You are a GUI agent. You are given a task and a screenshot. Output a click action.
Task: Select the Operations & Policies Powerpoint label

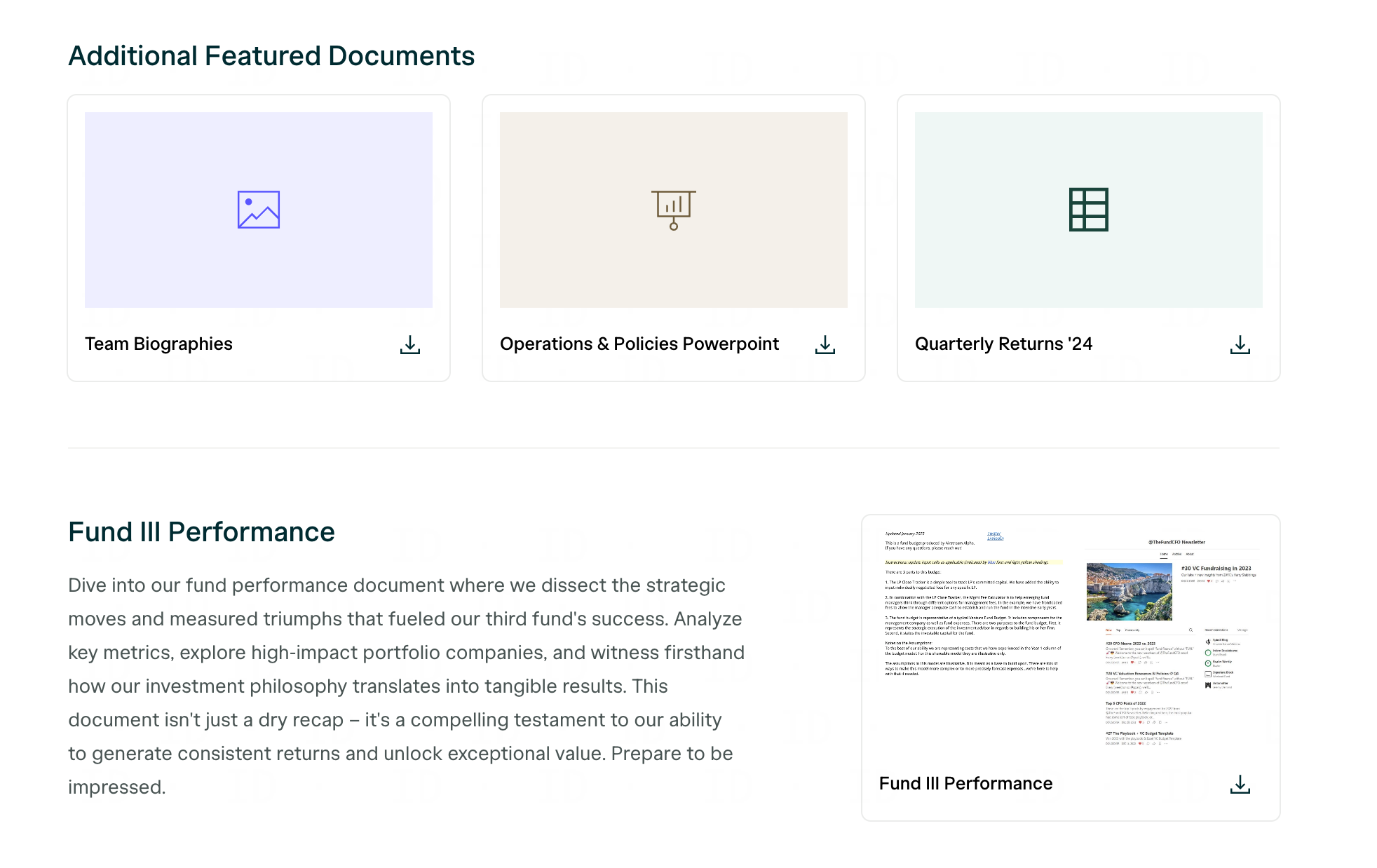click(639, 344)
